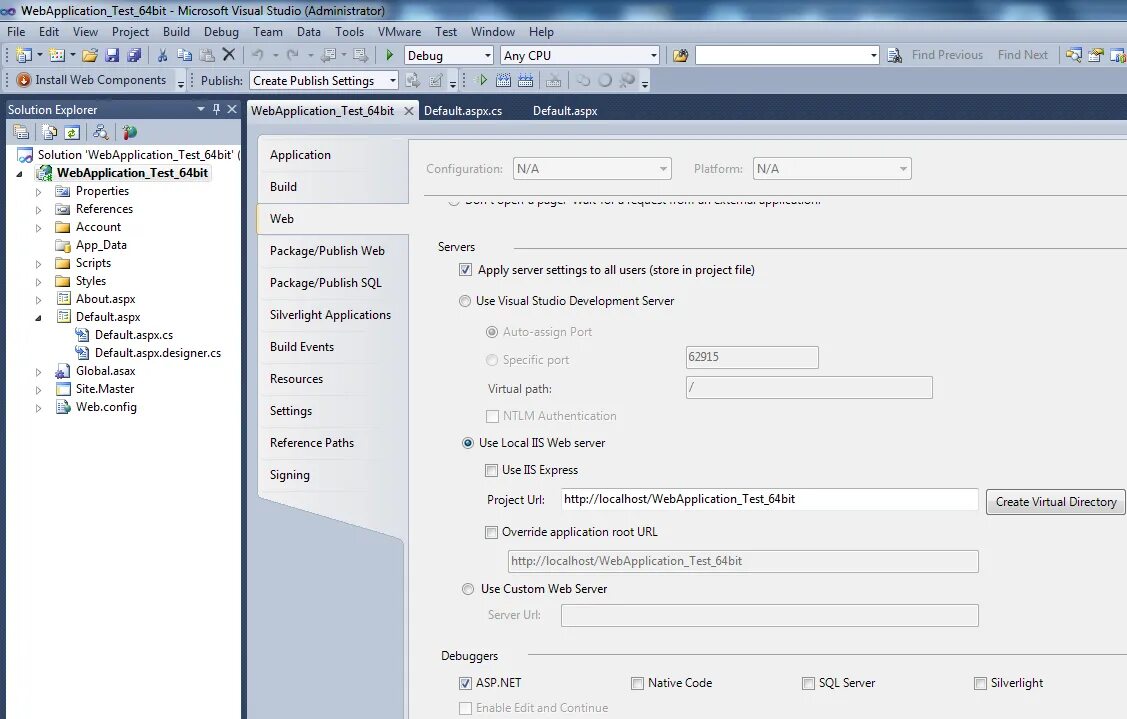
Task: Click the Add New Item toolbar icon
Action: [x=57, y=55]
